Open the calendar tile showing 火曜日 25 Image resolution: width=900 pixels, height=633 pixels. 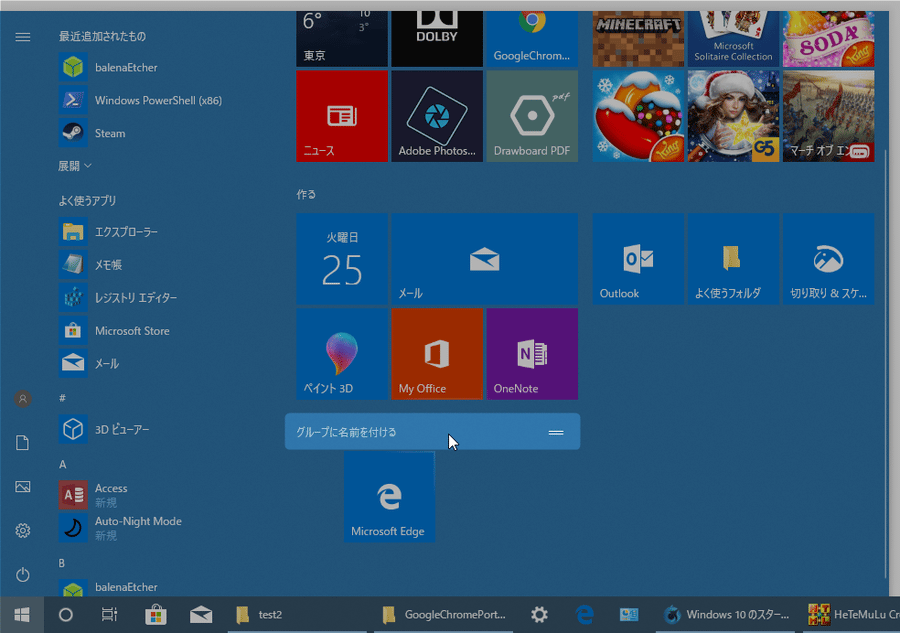coord(342,259)
